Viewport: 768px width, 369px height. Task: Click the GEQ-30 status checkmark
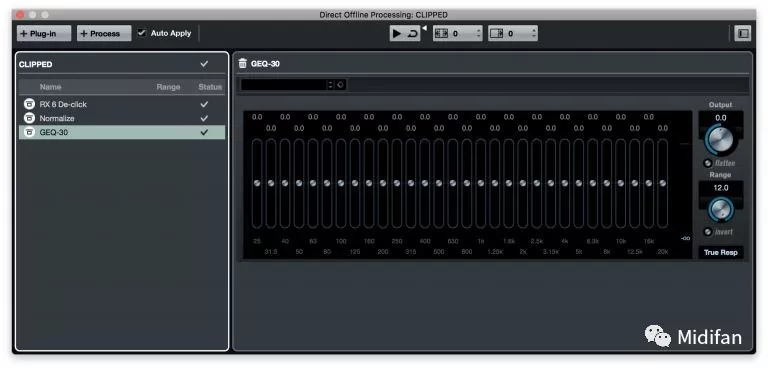point(204,132)
